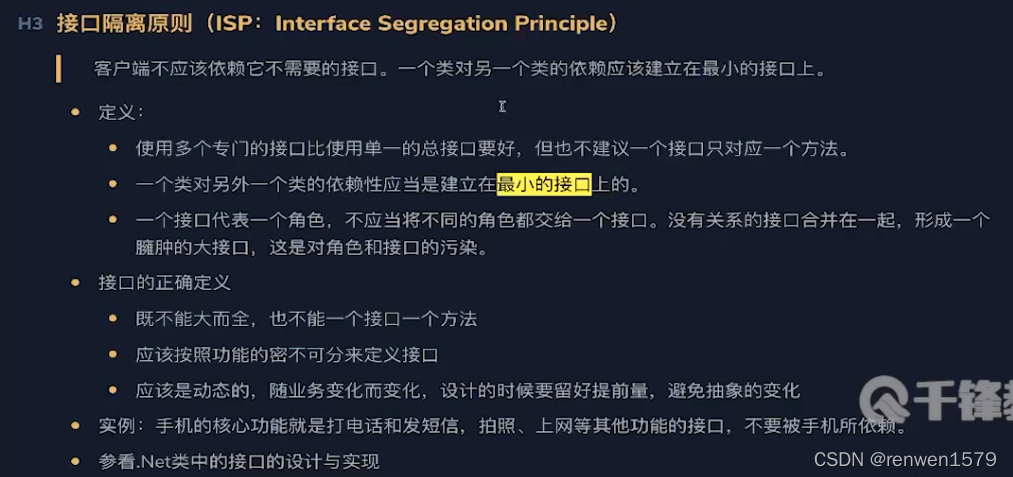Click the bullet before 实例 line
Viewport: 1013px width, 477px height.
tap(76, 426)
